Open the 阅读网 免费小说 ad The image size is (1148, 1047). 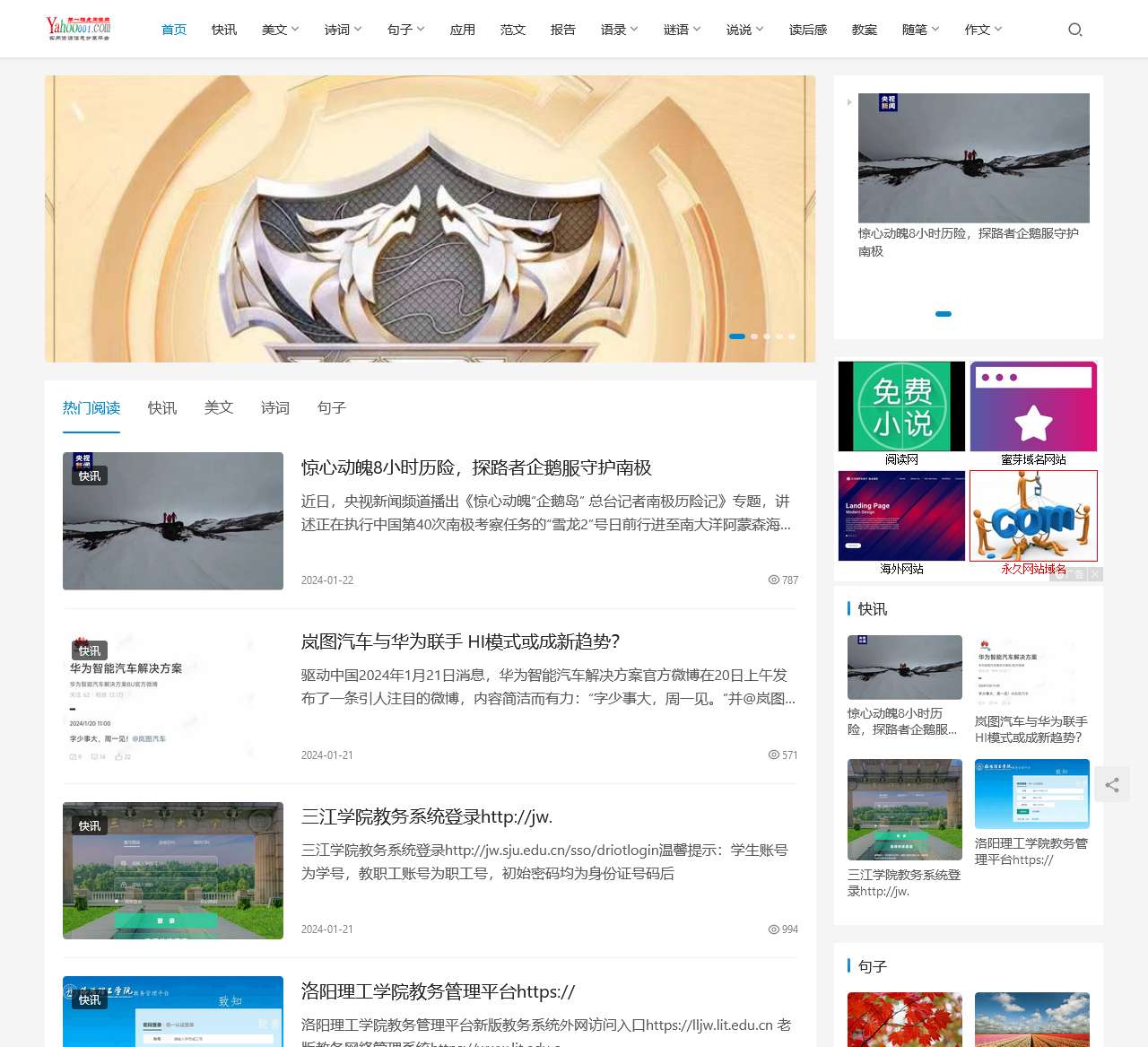point(902,414)
